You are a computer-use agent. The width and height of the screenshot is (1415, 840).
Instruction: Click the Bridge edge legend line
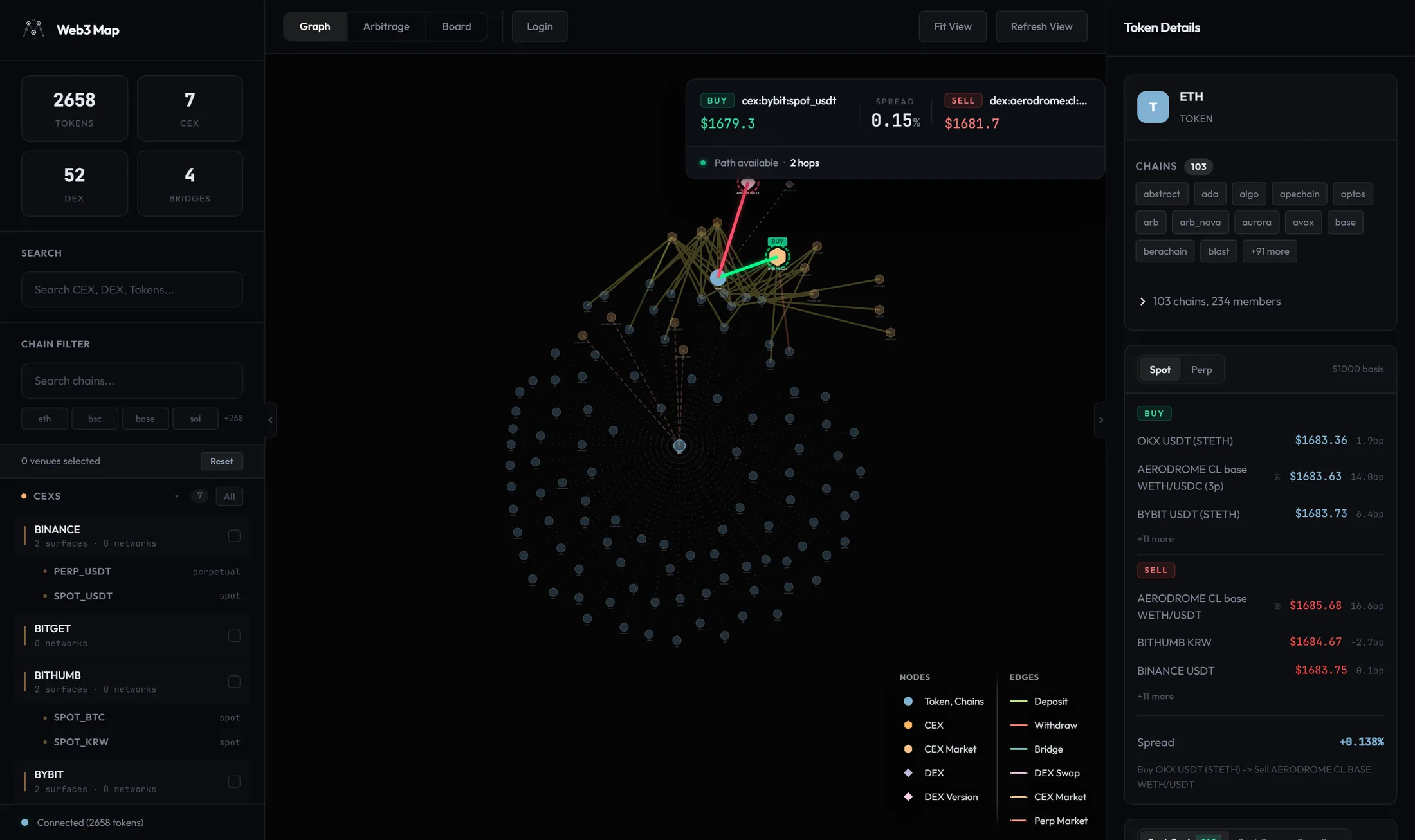pos(1018,749)
